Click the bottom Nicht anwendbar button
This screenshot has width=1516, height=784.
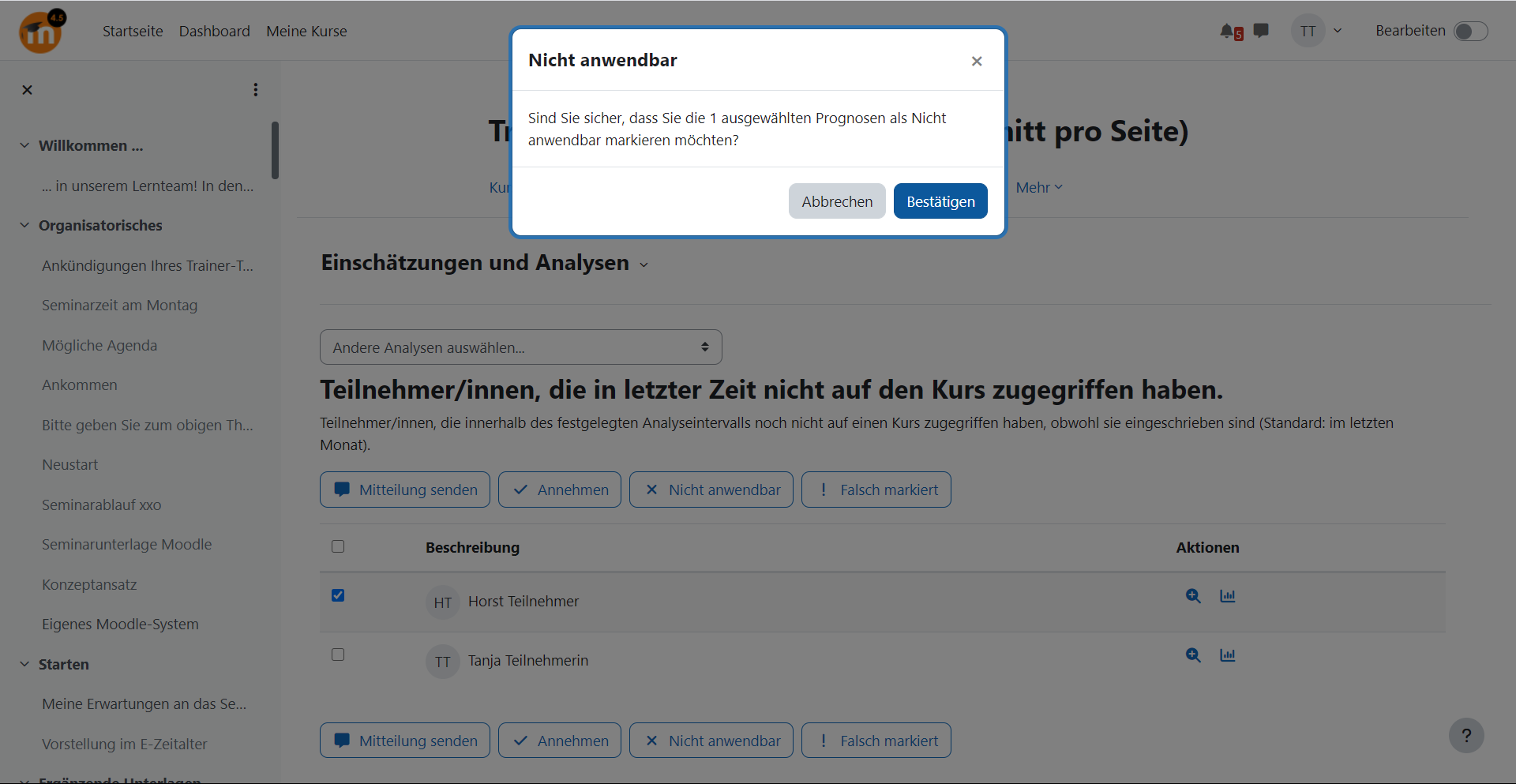click(711, 741)
